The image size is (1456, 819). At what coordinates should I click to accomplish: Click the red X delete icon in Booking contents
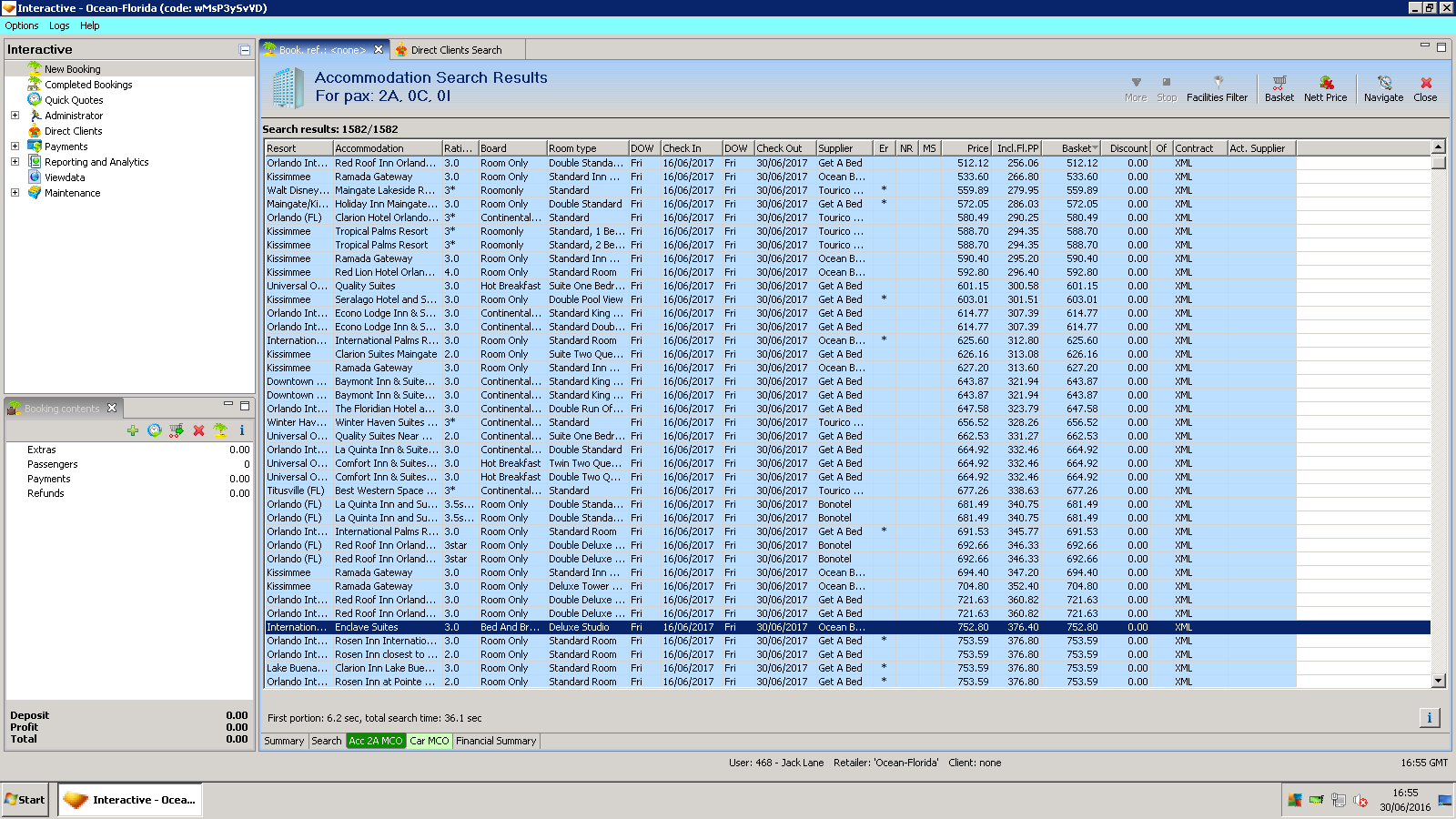point(198,430)
